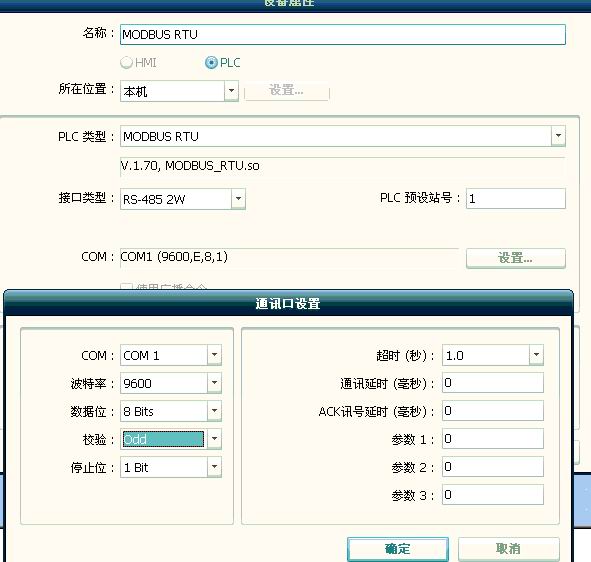
Task: Click the 取消 cancel button
Action: (508, 549)
